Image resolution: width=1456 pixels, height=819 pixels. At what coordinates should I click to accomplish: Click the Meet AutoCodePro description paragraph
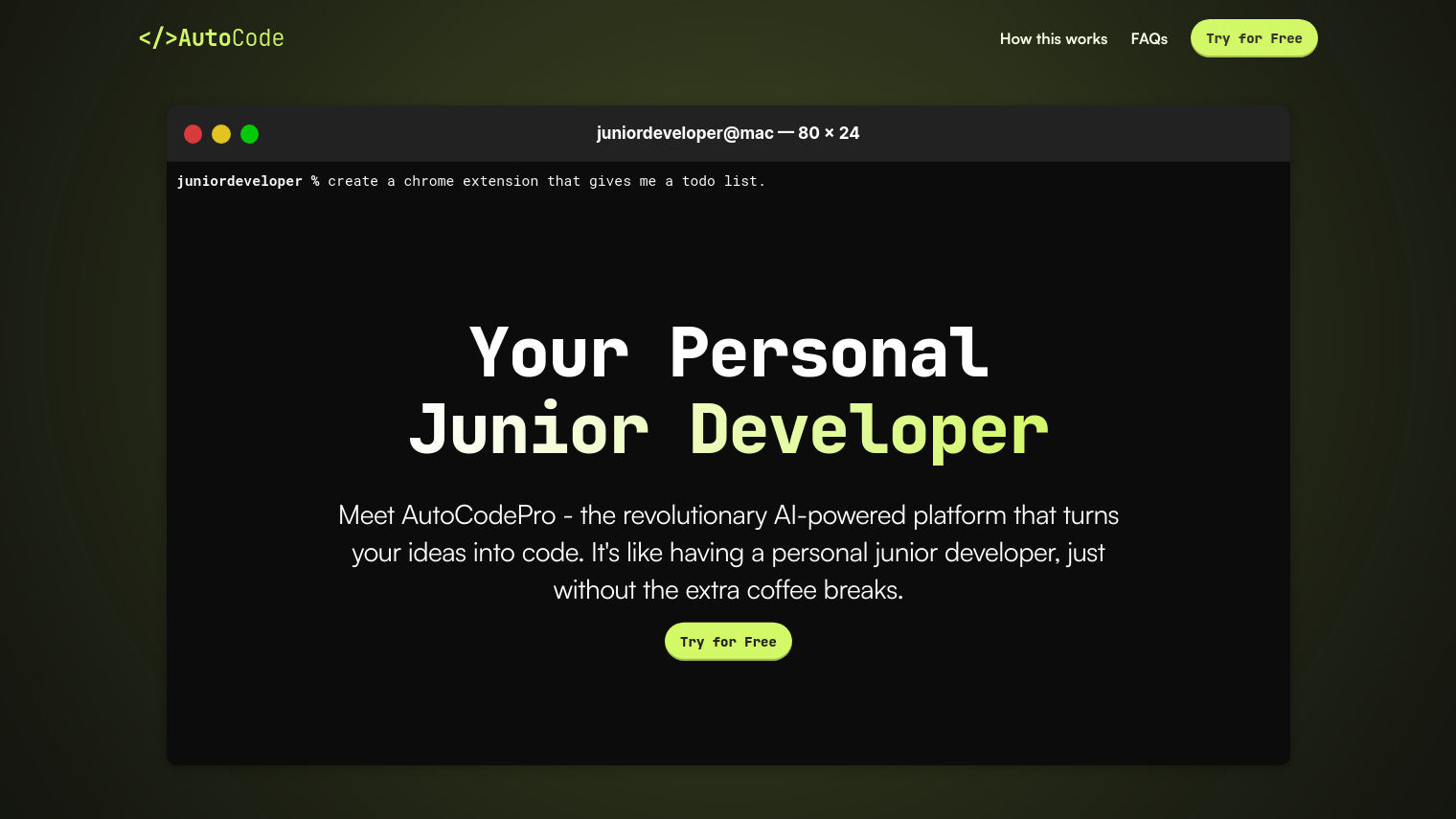[728, 553]
